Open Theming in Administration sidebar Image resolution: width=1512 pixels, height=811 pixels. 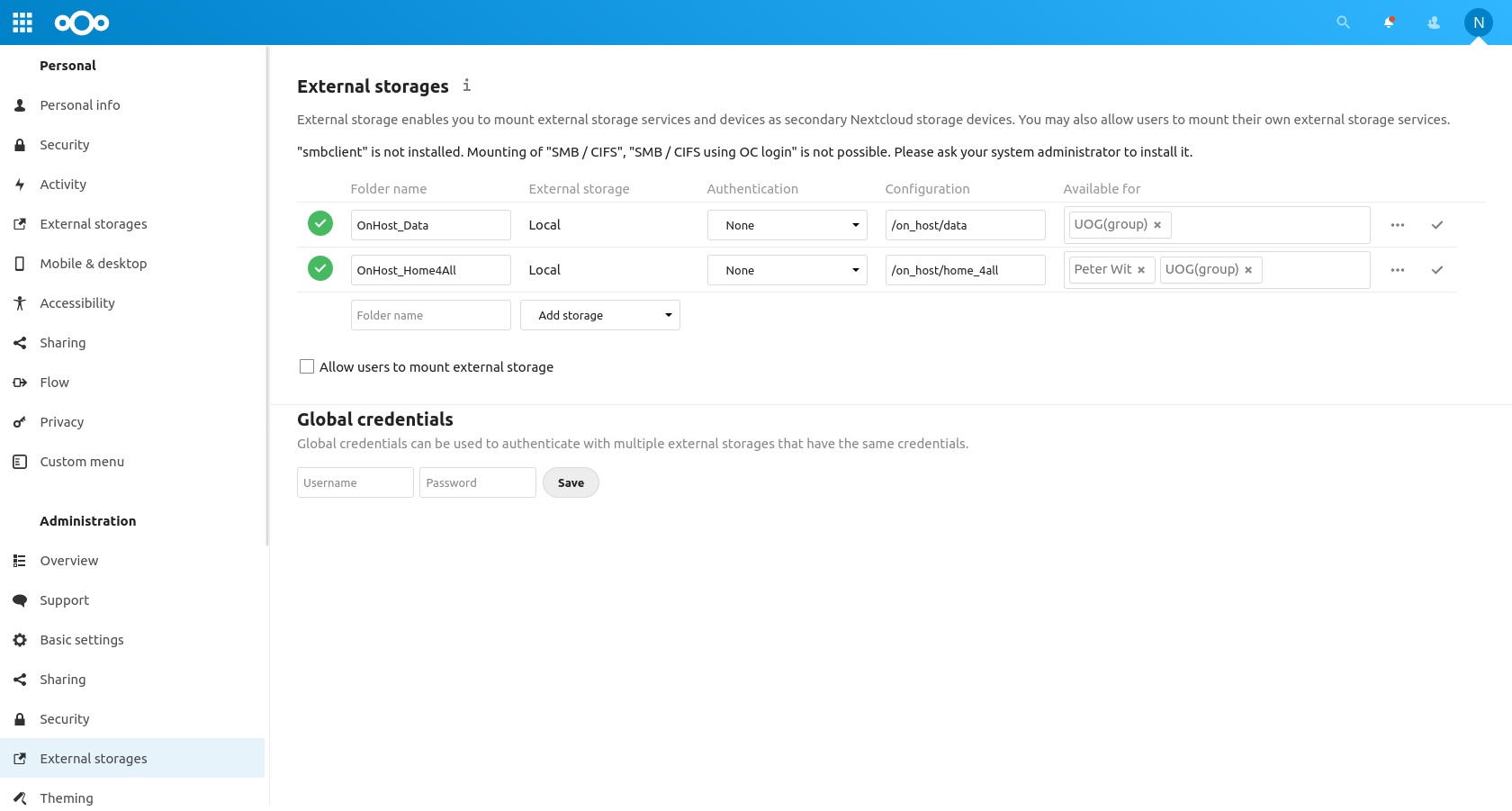click(x=67, y=798)
